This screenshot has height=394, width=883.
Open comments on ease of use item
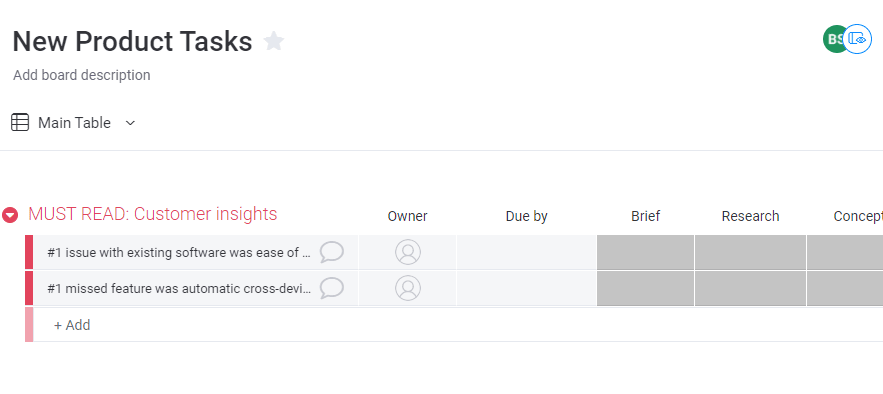click(x=332, y=252)
